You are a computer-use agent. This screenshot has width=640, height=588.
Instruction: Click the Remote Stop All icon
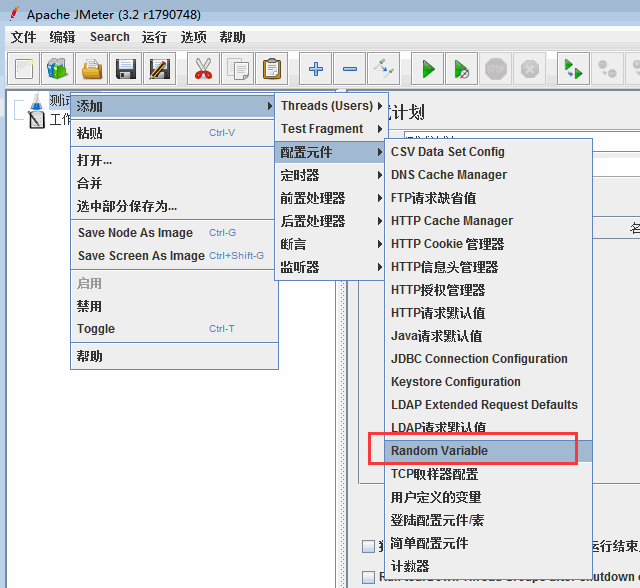[x=607, y=69]
